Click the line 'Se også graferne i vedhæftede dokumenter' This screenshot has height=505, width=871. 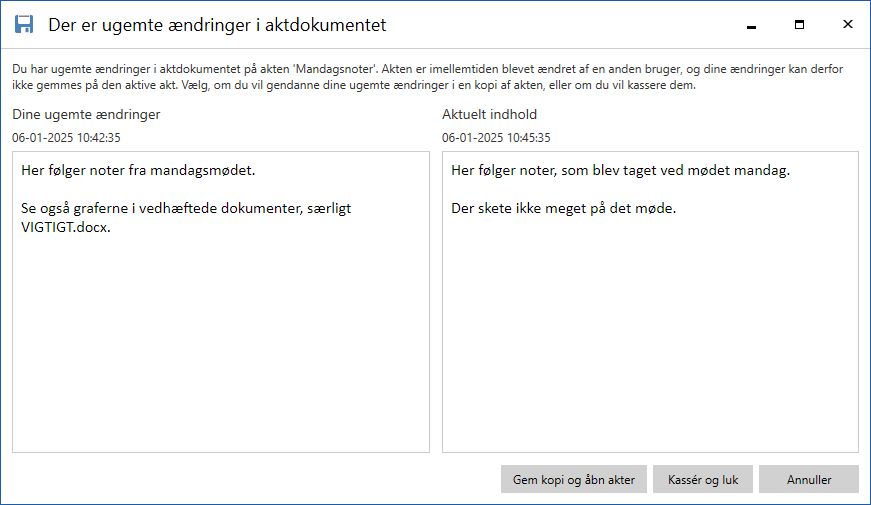click(x=185, y=209)
